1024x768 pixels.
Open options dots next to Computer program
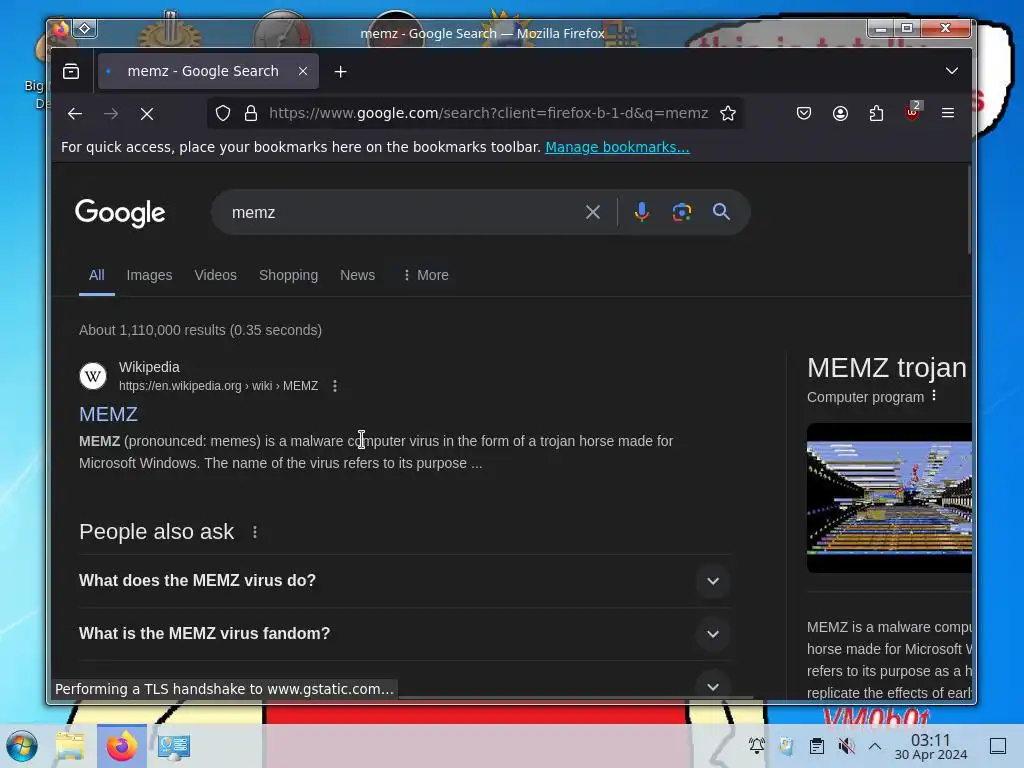pos(934,396)
